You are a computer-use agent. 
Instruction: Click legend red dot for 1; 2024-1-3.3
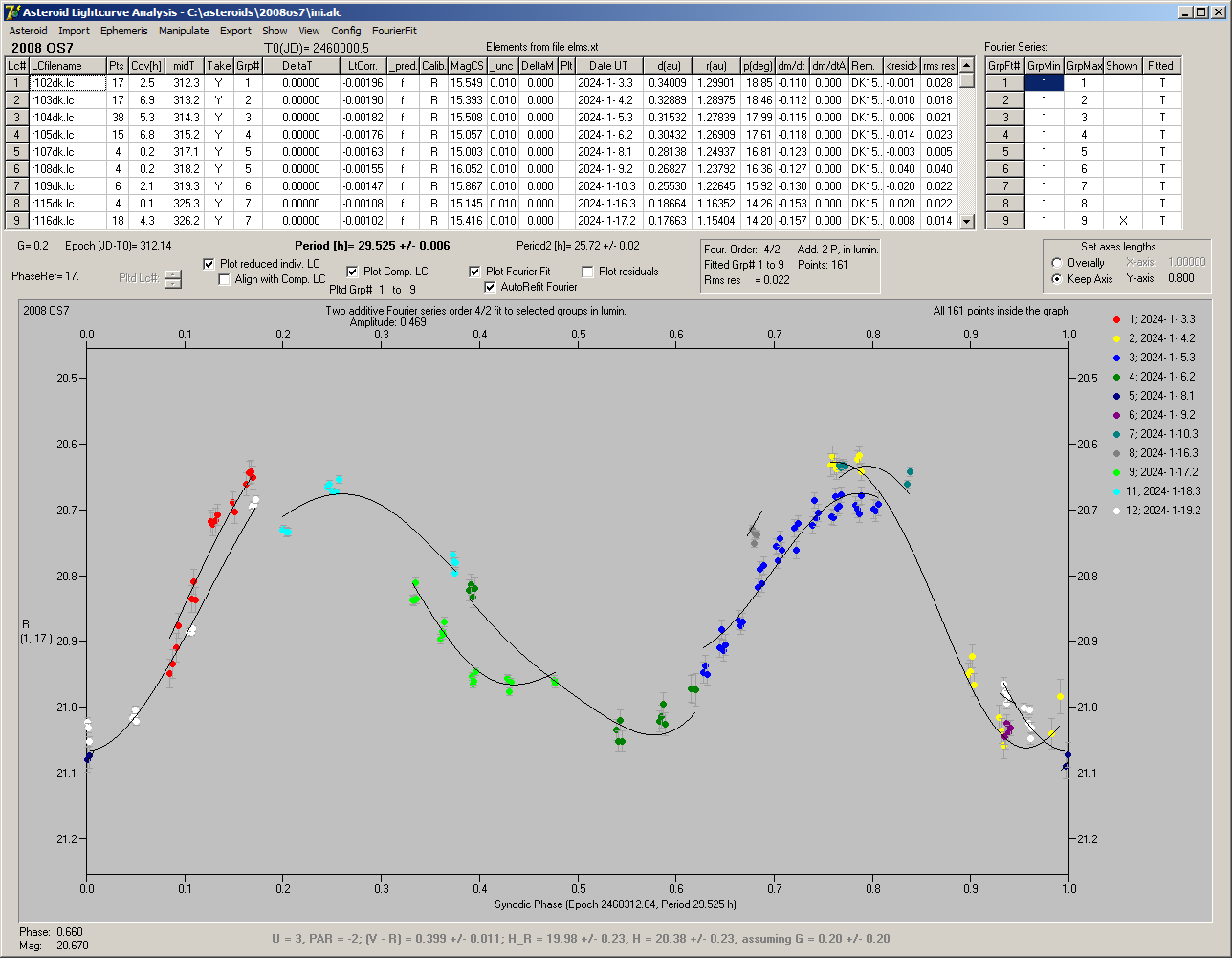(x=1118, y=318)
